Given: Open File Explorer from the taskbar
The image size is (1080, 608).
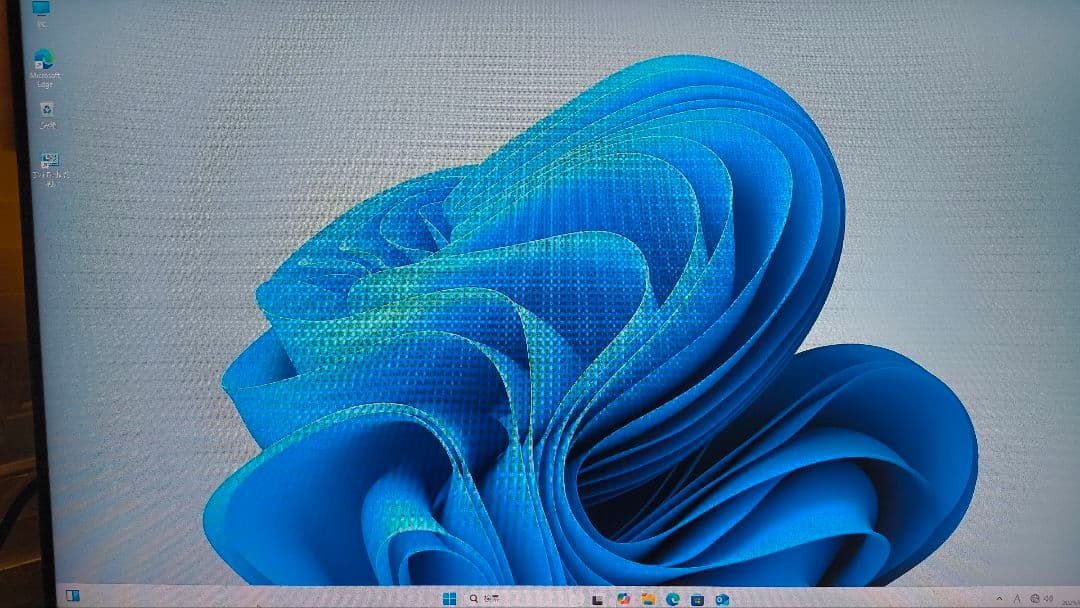Looking at the screenshot, I should (x=649, y=598).
